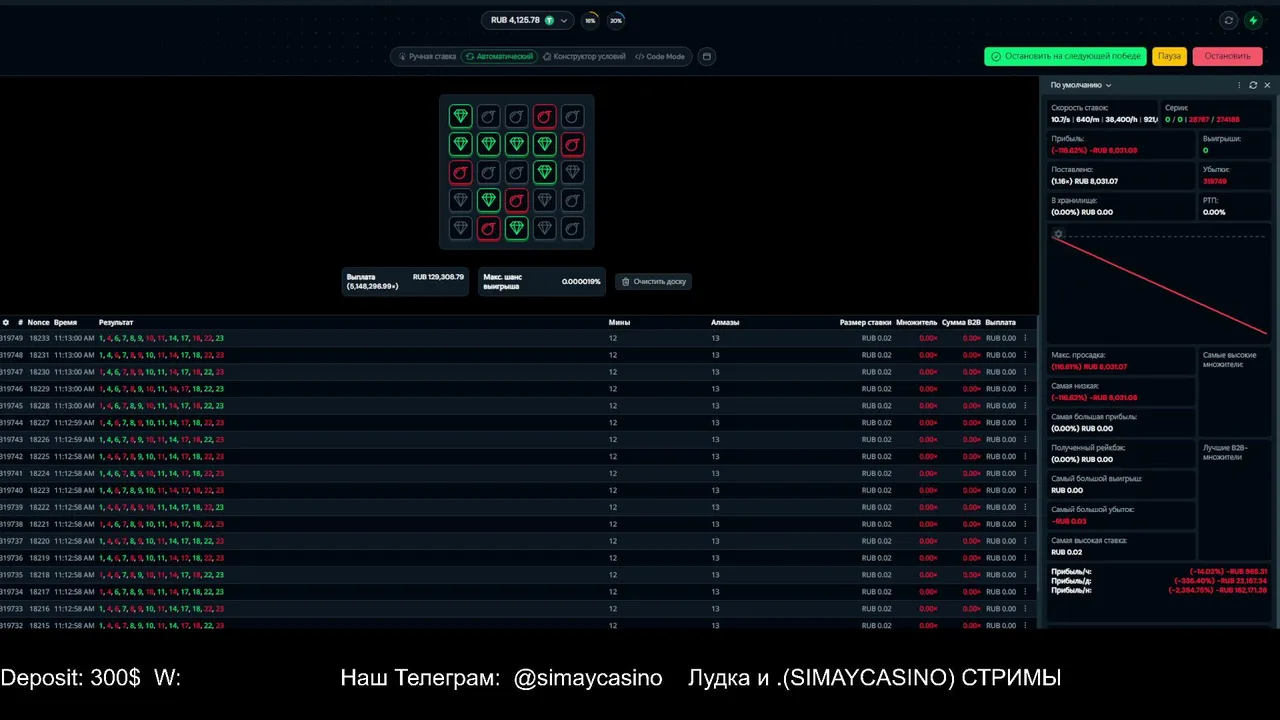Click the yellow Пауза button
The width and height of the screenshot is (1280, 720).
(x=1169, y=56)
